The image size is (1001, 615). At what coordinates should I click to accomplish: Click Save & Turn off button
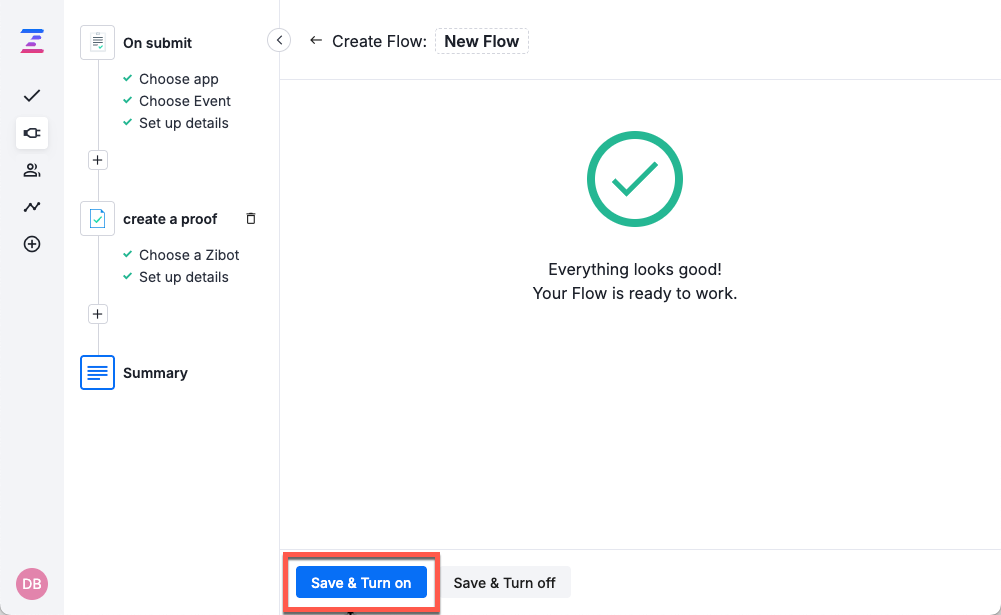point(504,582)
